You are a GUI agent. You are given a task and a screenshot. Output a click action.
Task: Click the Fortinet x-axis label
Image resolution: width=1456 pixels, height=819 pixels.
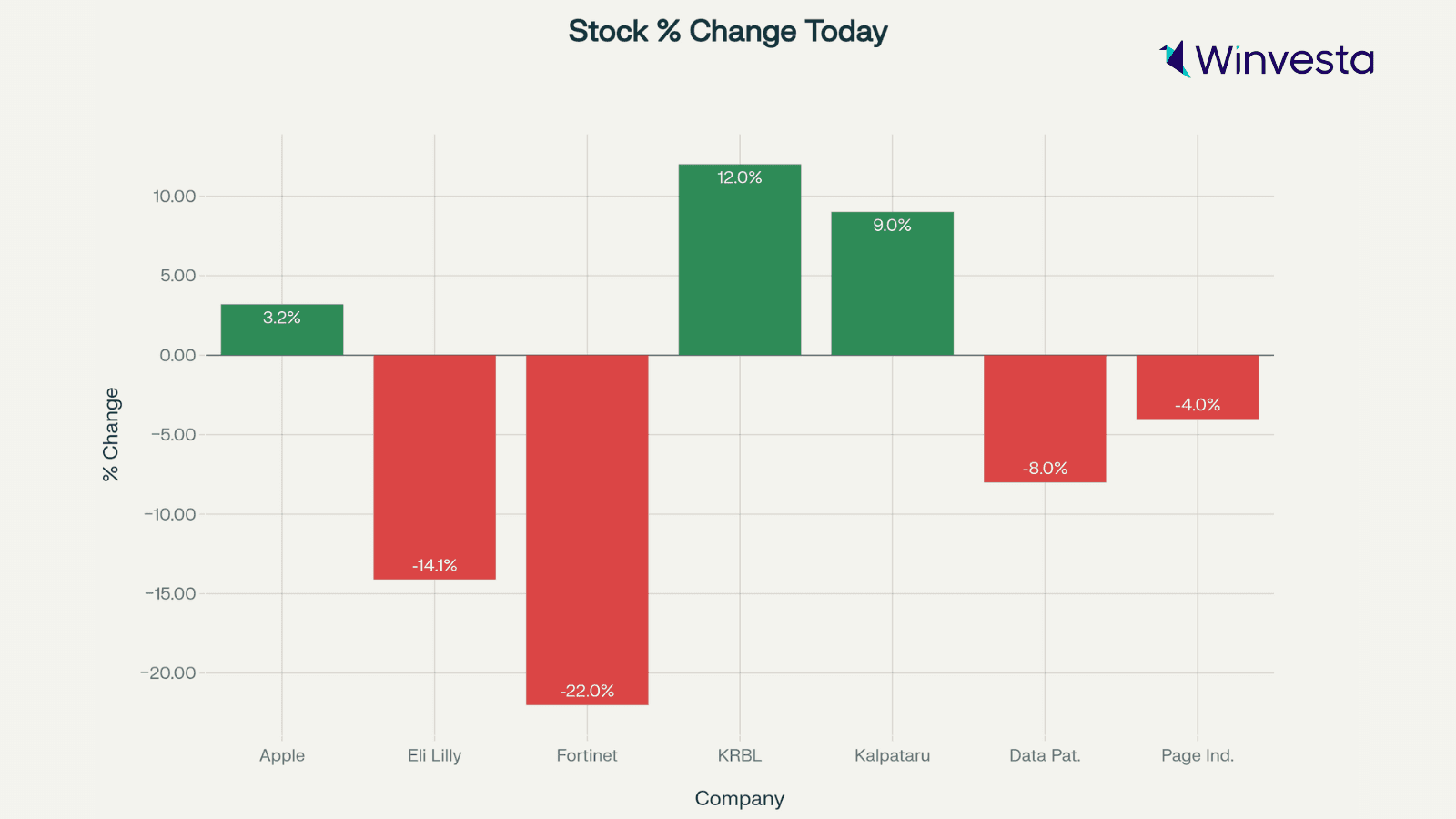click(587, 755)
